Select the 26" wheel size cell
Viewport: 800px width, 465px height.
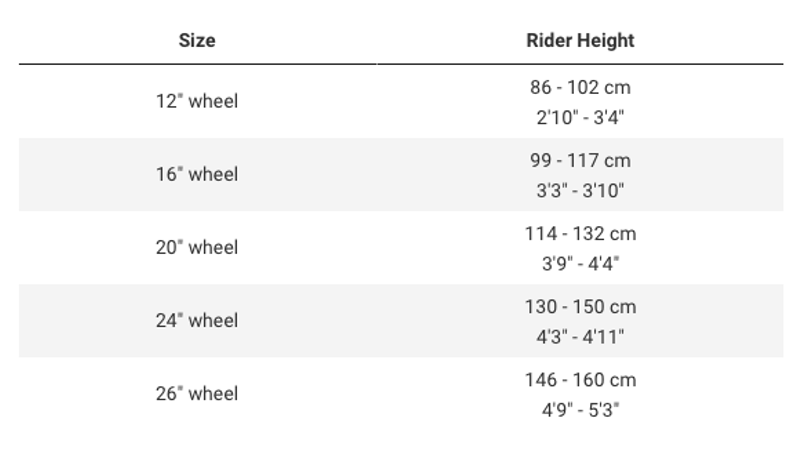[x=197, y=393]
